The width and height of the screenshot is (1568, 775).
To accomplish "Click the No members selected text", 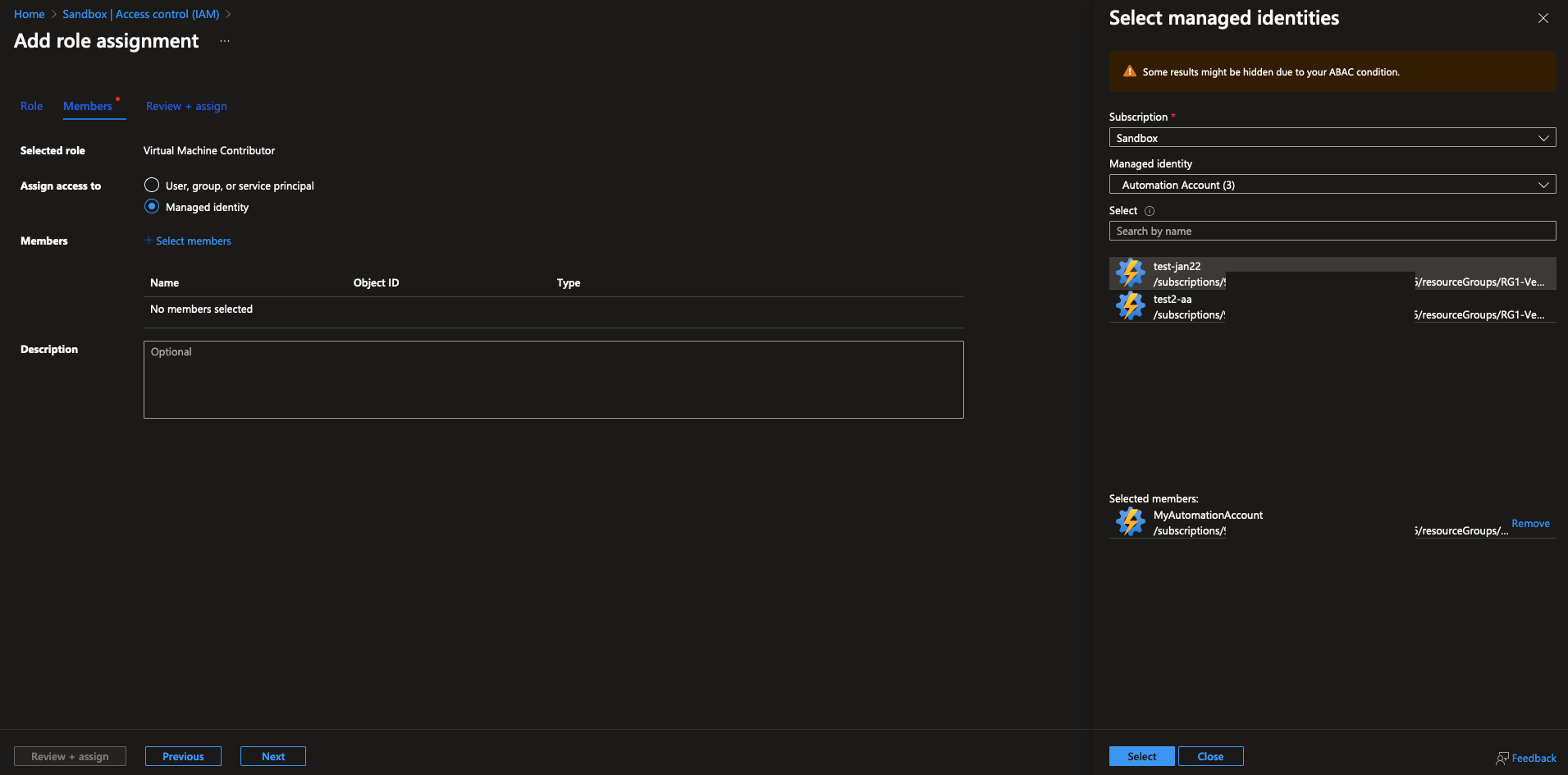I will coord(201,309).
